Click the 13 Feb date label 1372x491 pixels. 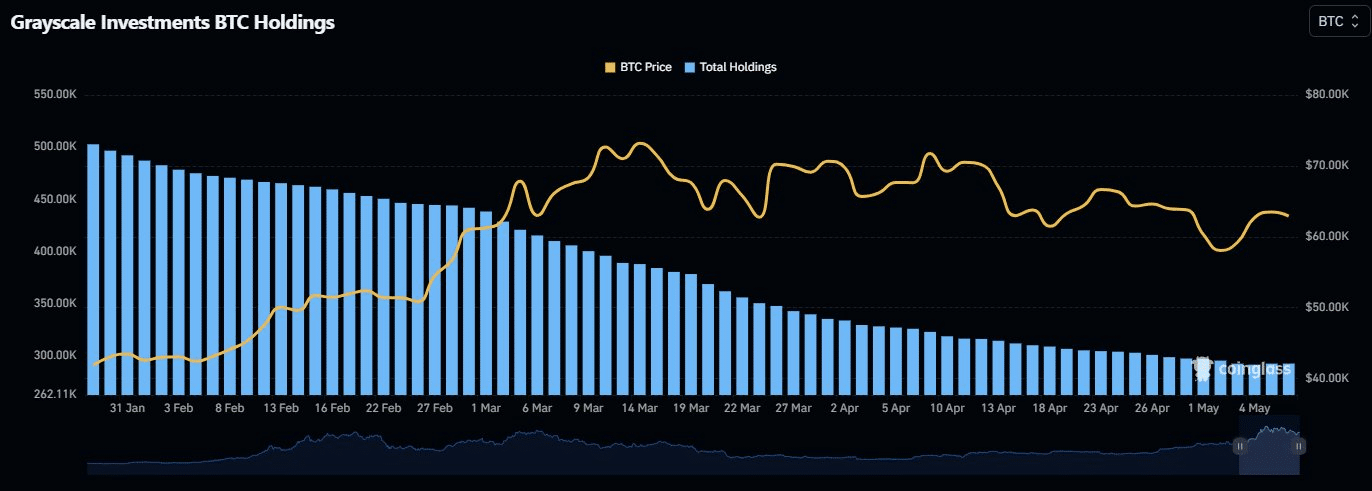281,409
